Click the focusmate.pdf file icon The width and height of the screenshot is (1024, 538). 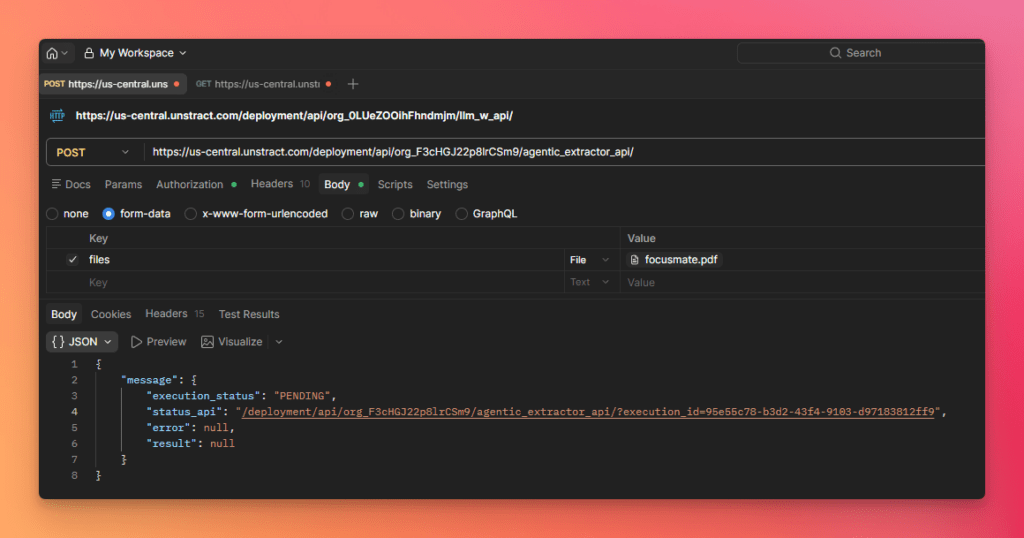pyautogui.click(x=635, y=260)
